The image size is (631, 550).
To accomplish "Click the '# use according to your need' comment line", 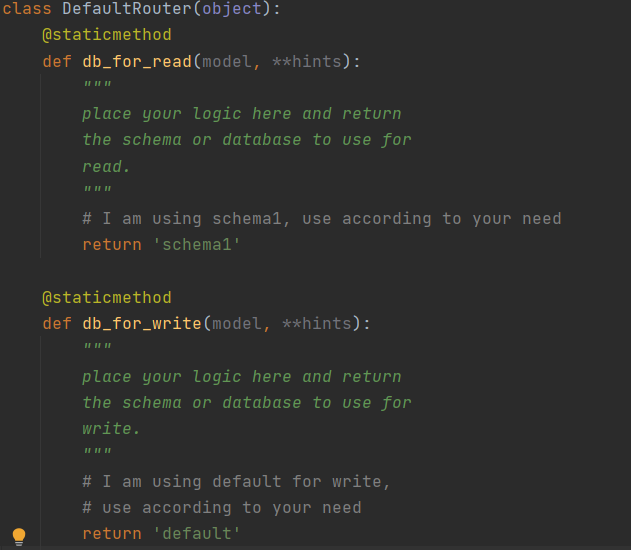I will pos(221,508).
